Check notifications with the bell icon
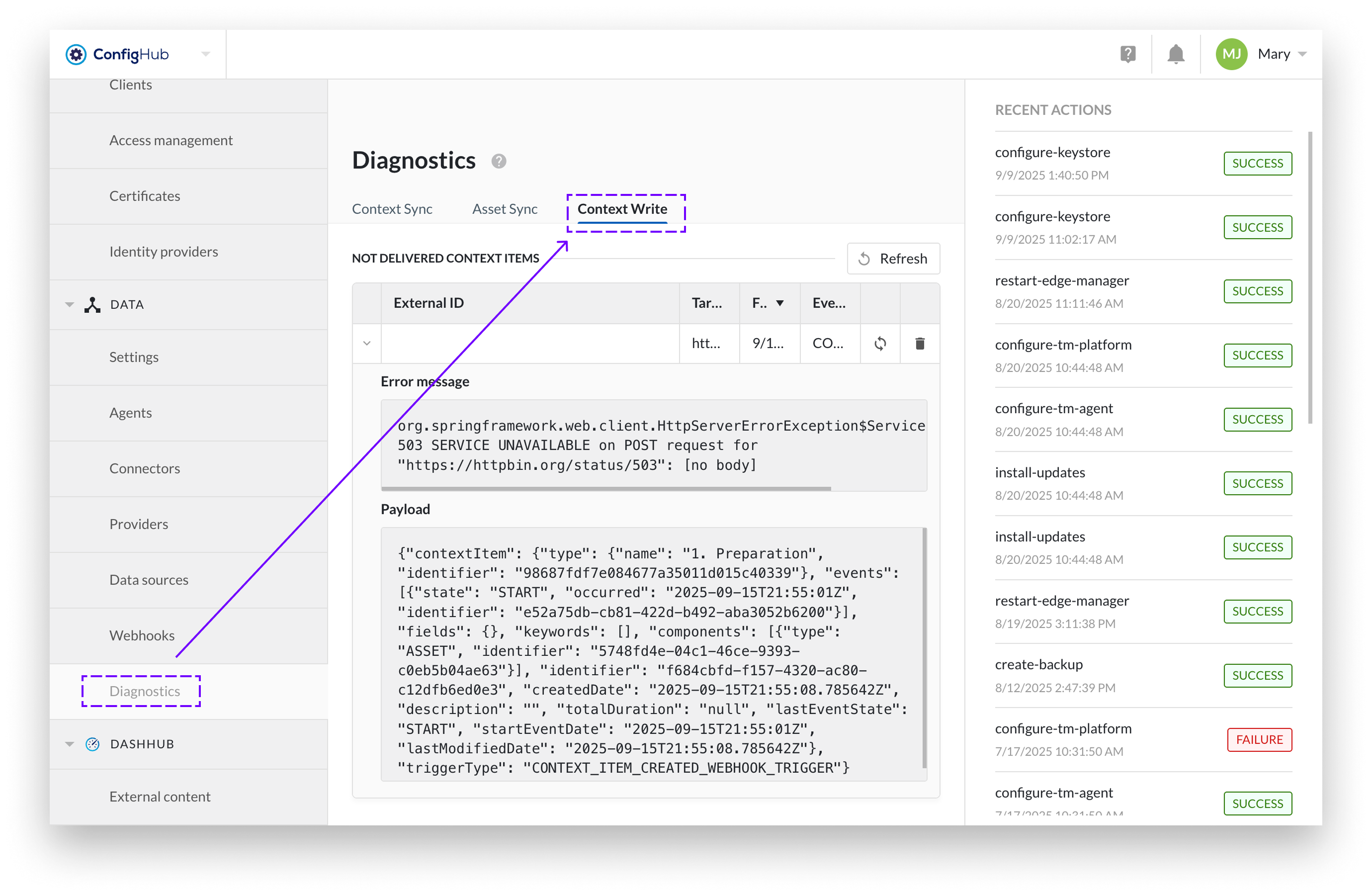The height and width of the screenshot is (895, 1372). point(1176,54)
